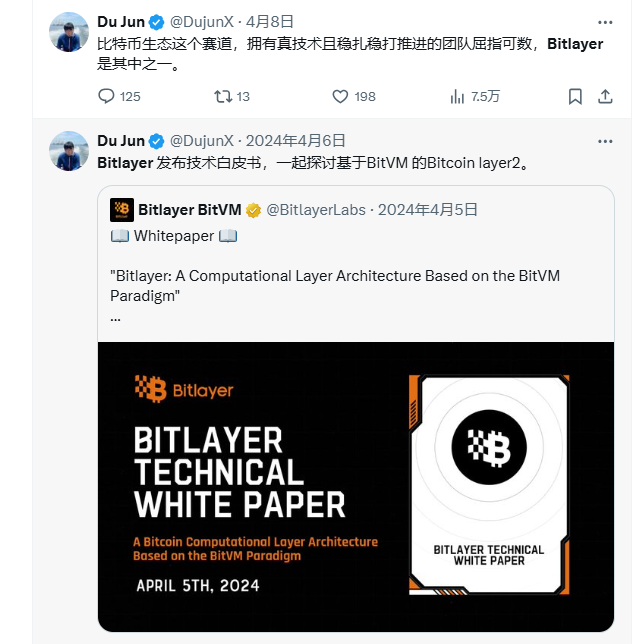The image size is (638, 644).
Task: Click the reply icon showing 125 comments
Action: click(106, 97)
